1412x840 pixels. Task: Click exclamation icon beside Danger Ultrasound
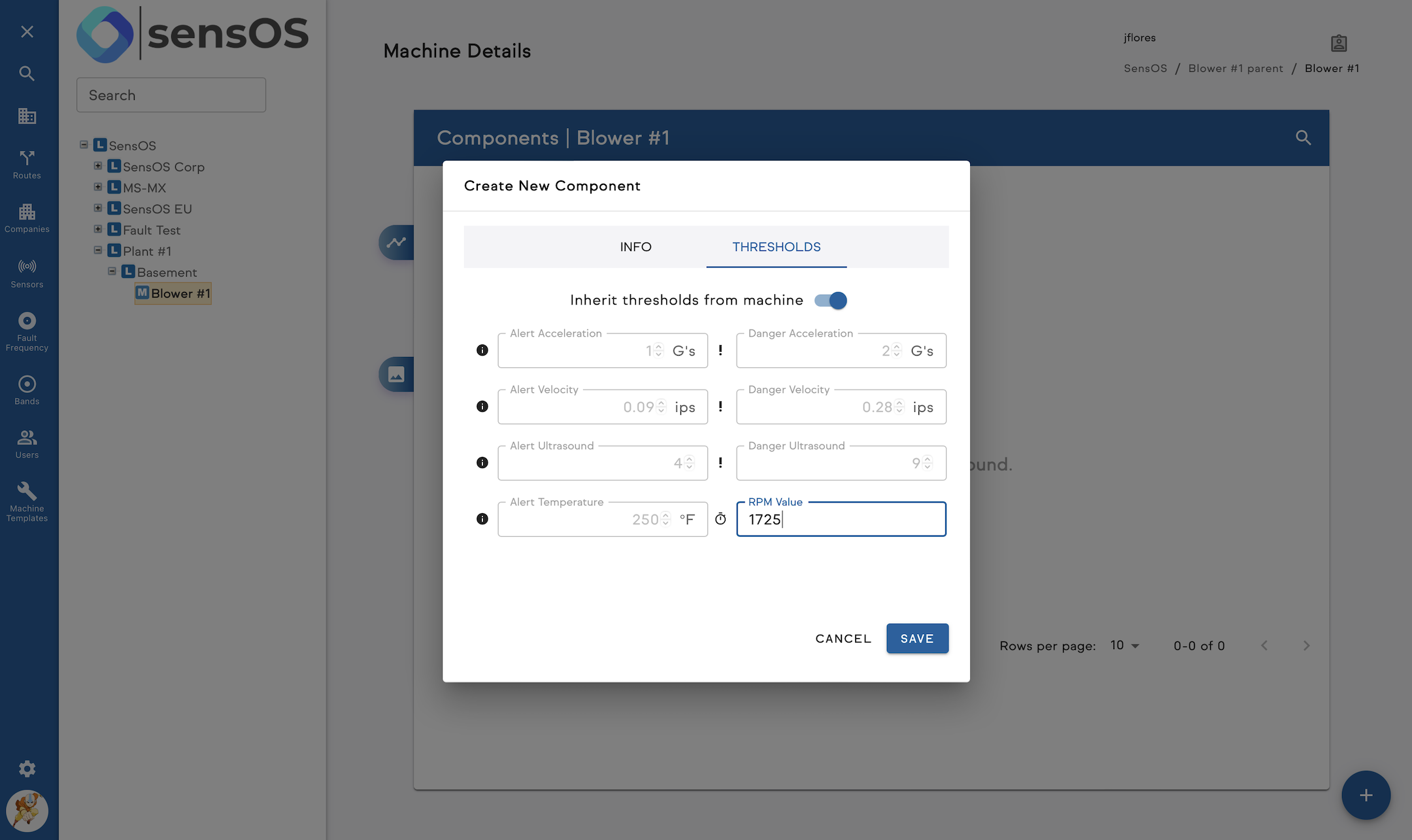click(720, 463)
